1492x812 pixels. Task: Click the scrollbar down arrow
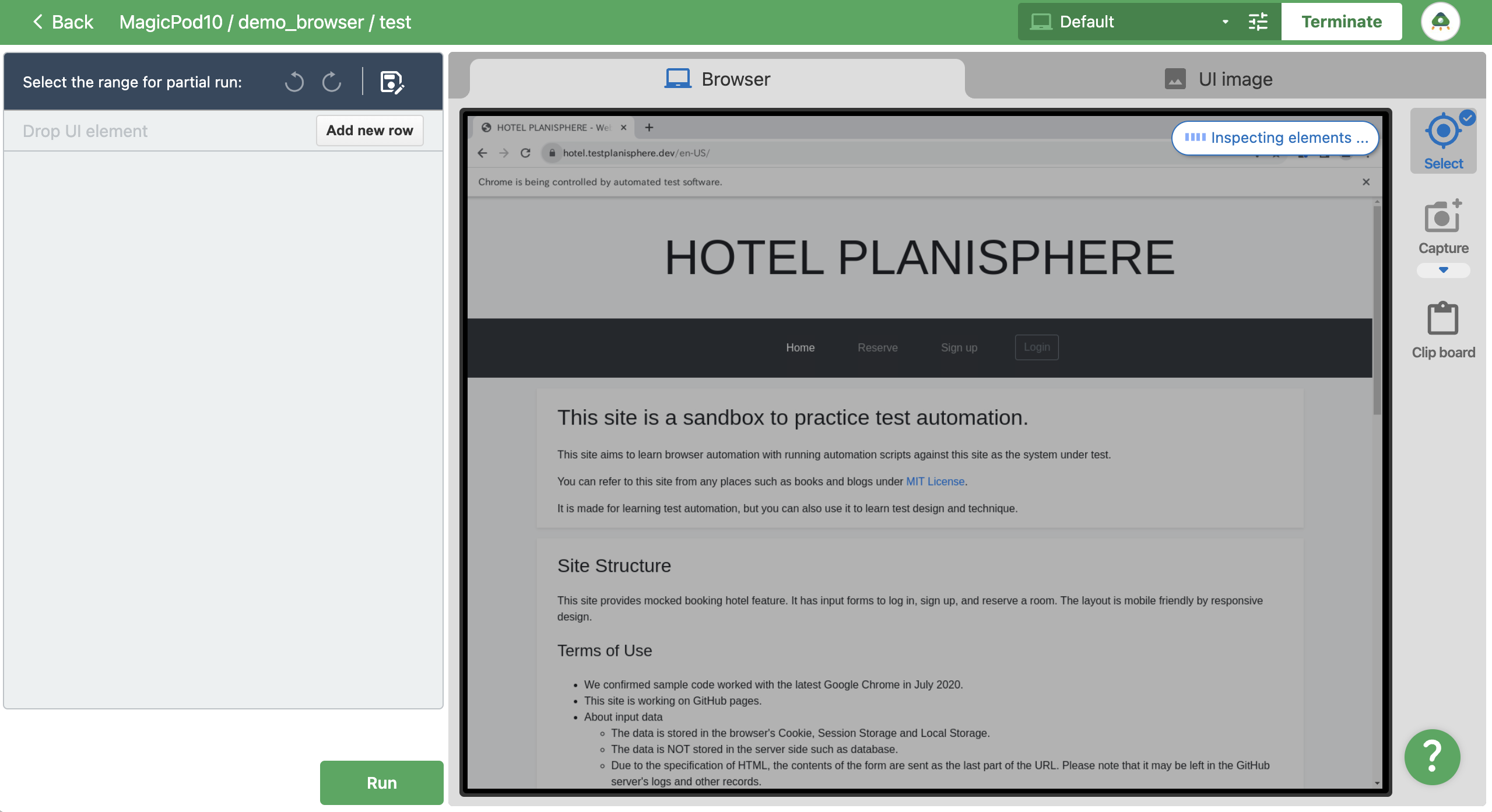(x=1377, y=783)
